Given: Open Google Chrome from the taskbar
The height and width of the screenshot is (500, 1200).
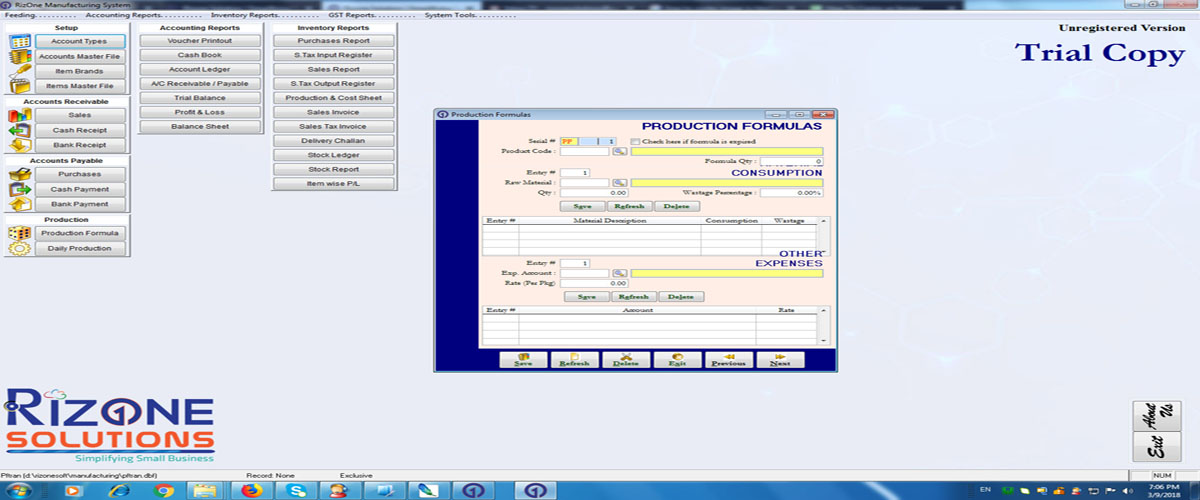Looking at the screenshot, I should point(164,490).
